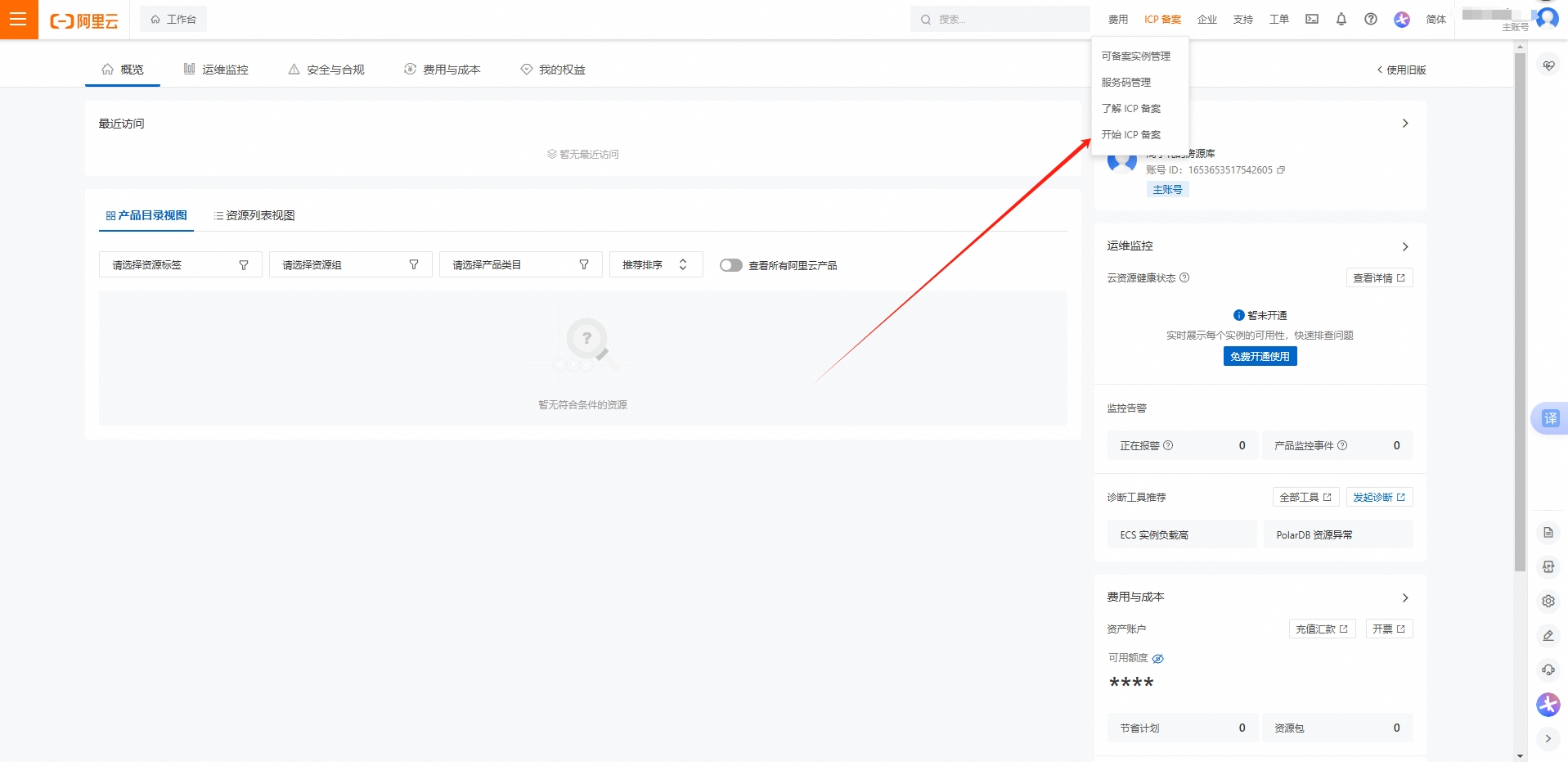This screenshot has height=762, width=1568.
Task: Click the AI assistant star icon in top bar
Action: pyautogui.click(x=1401, y=19)
